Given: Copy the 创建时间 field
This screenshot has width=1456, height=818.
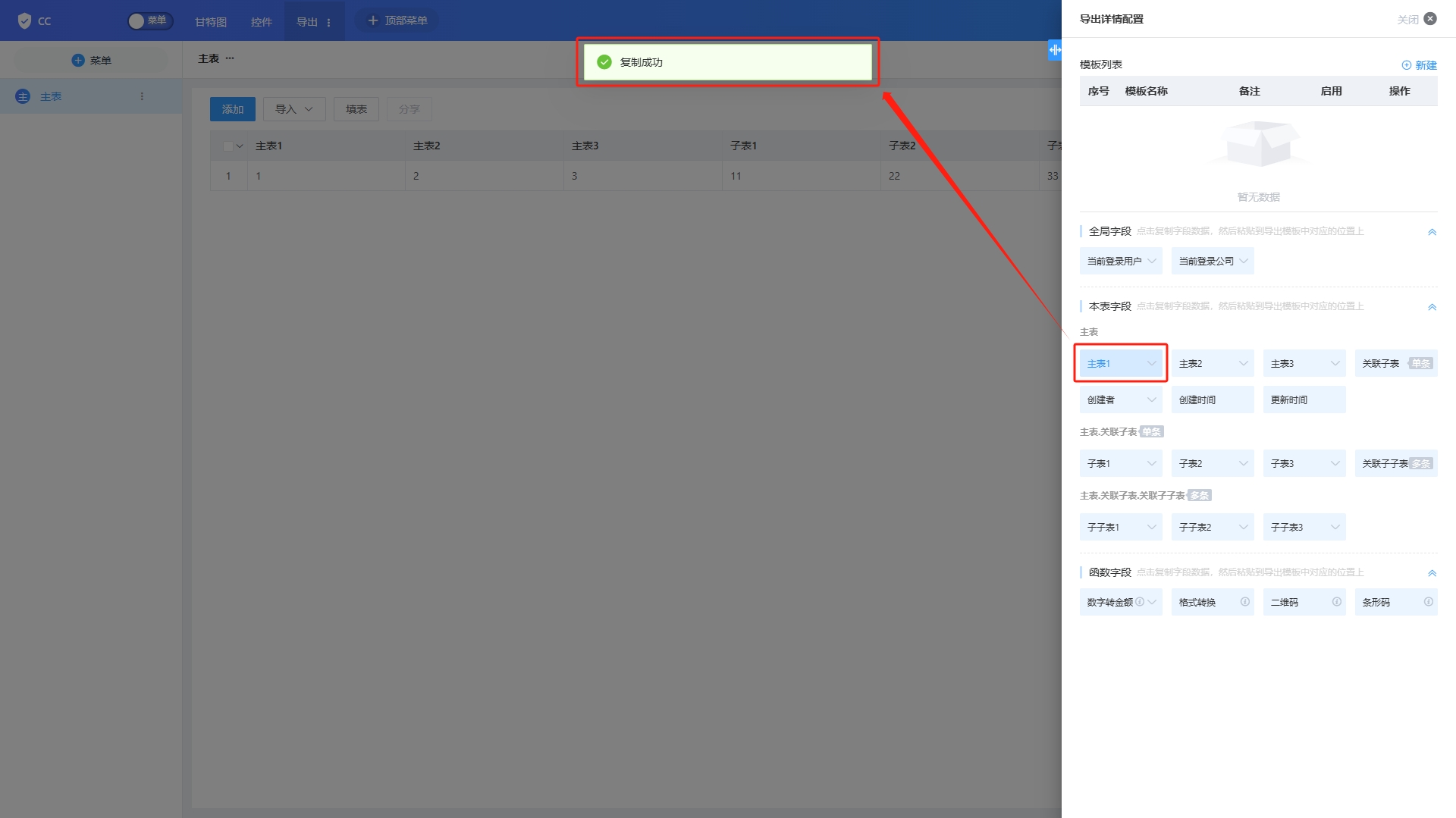Looking at the screenshot, I should coord(1213,400).
